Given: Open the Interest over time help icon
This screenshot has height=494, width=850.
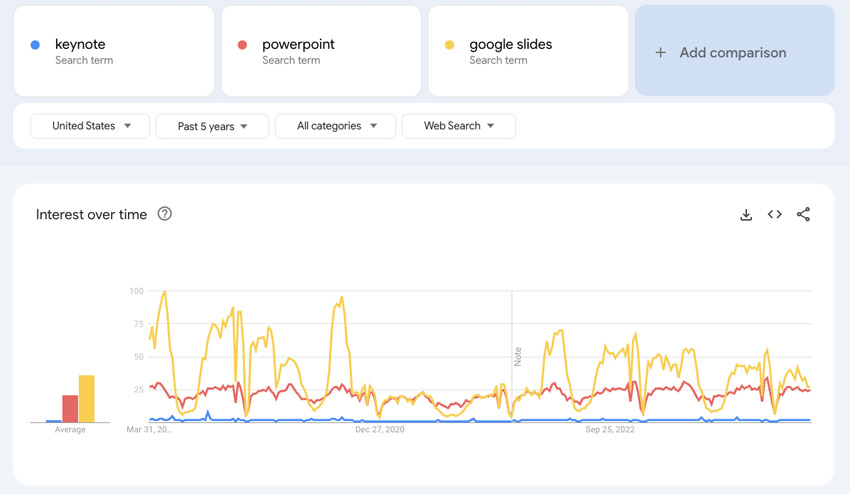Looking at the screenshot, I should 165,214.
